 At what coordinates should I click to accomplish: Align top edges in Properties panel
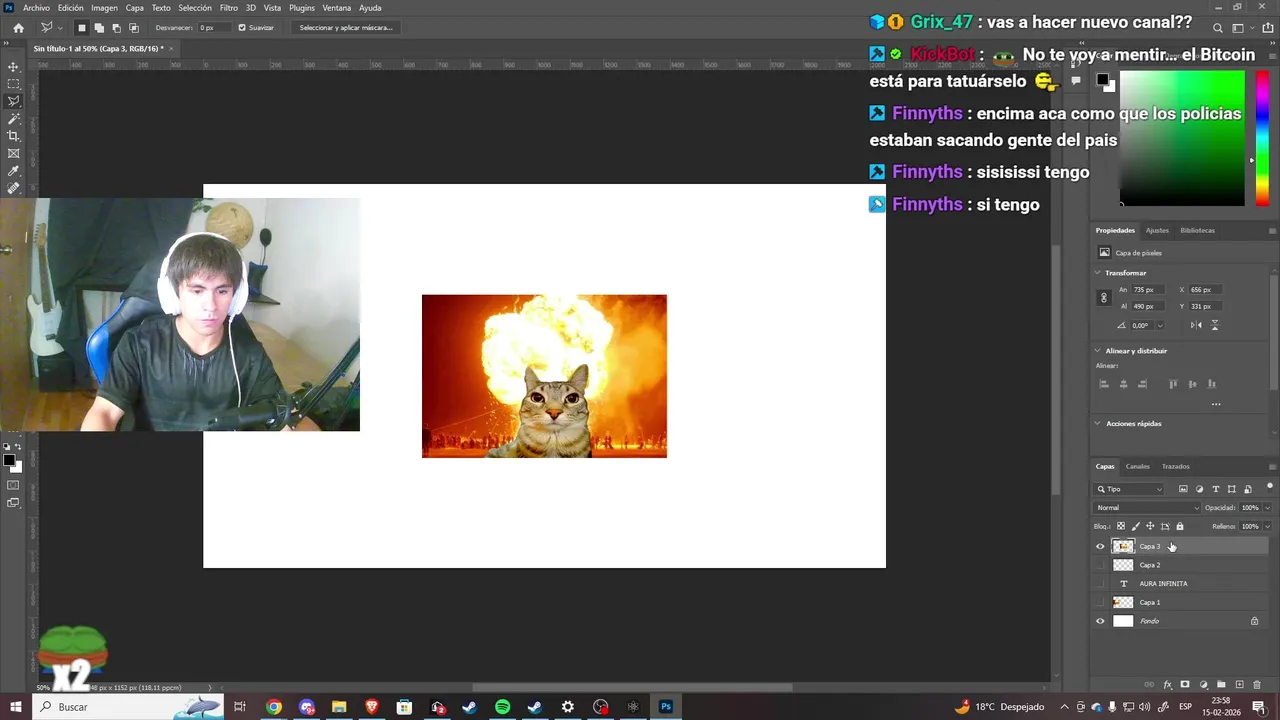(1173, 384)
